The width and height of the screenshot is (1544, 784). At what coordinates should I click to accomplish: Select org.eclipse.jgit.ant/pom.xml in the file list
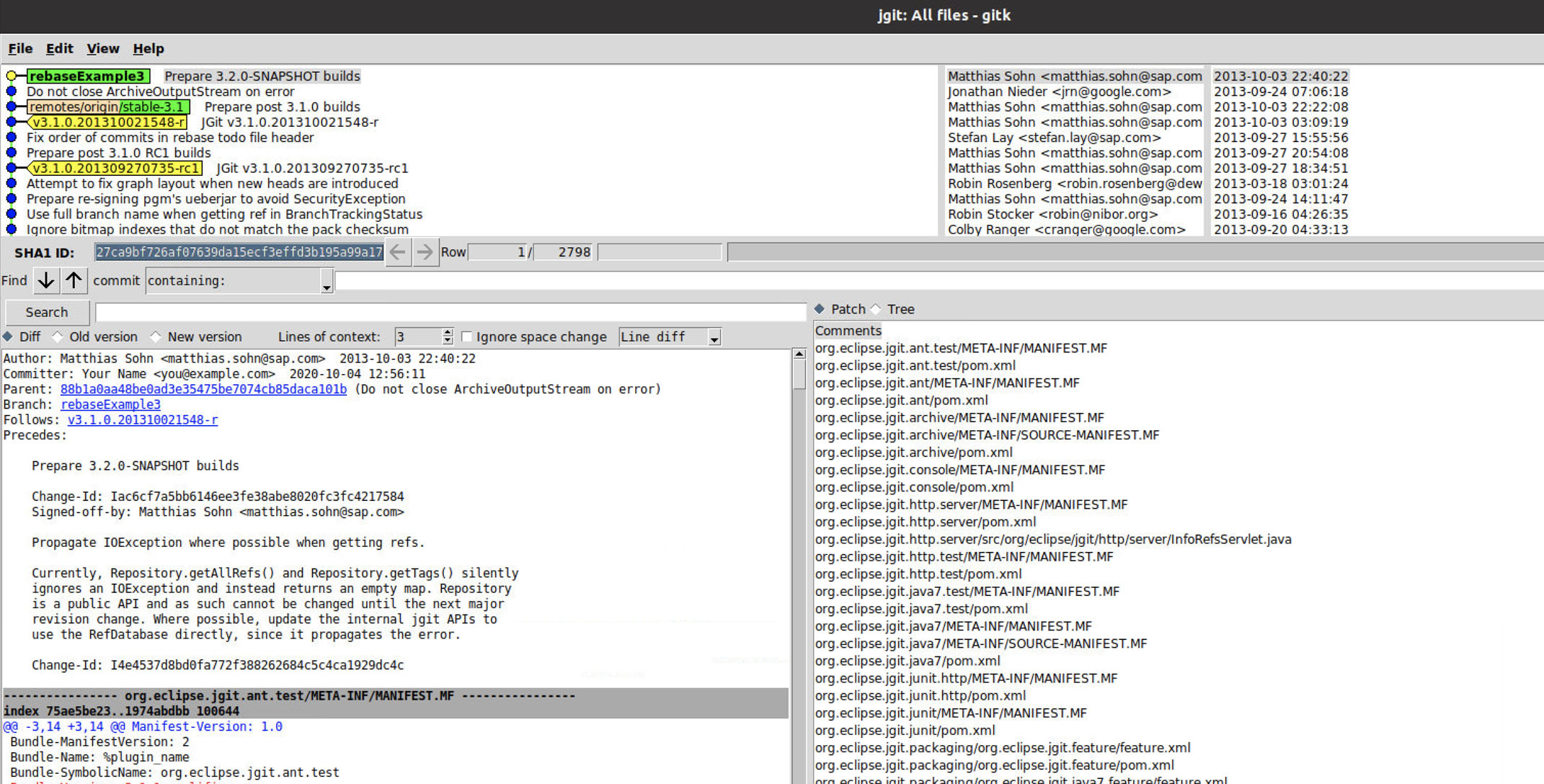click(900, 400)
